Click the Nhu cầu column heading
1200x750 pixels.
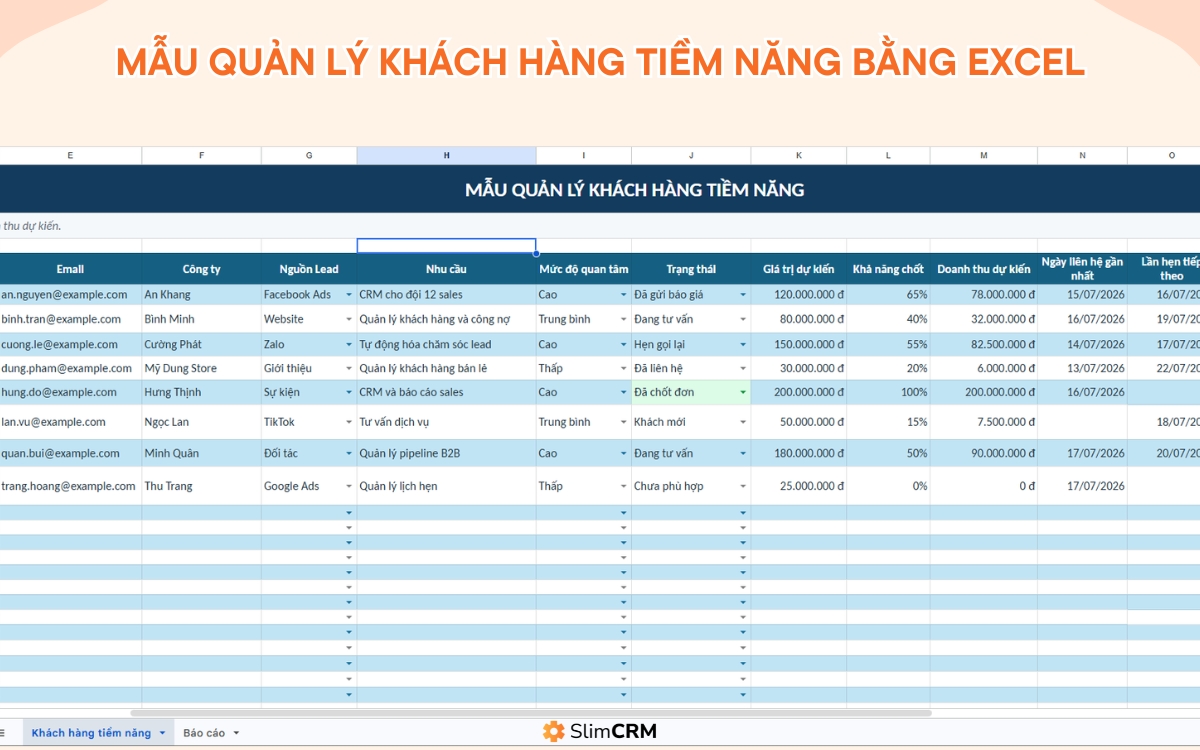tap(446, 269)
